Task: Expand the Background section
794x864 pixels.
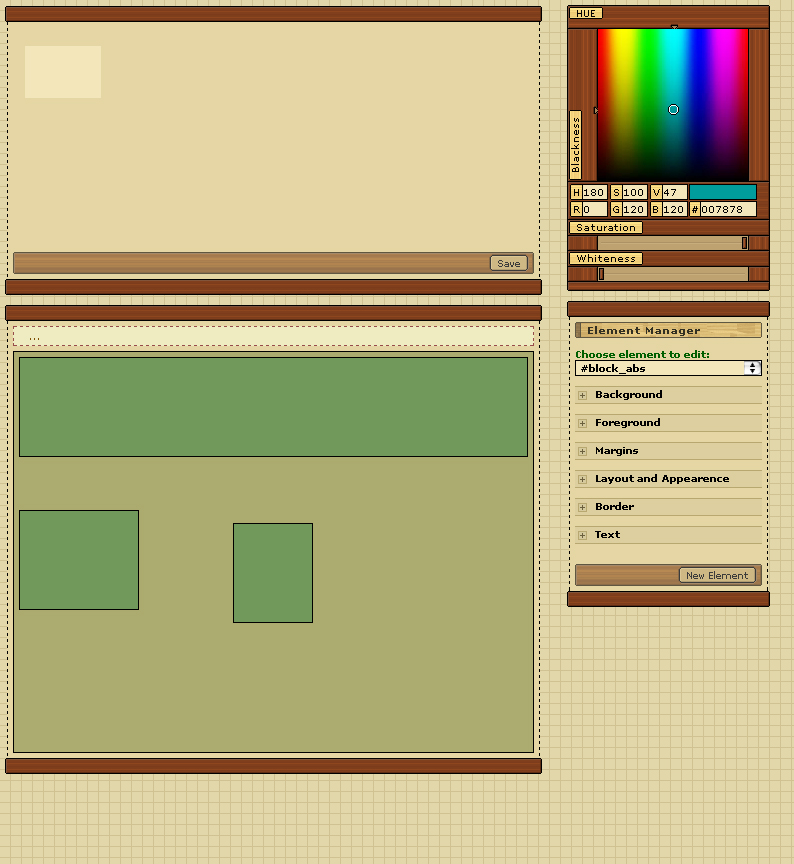Action: click(668, 395)
